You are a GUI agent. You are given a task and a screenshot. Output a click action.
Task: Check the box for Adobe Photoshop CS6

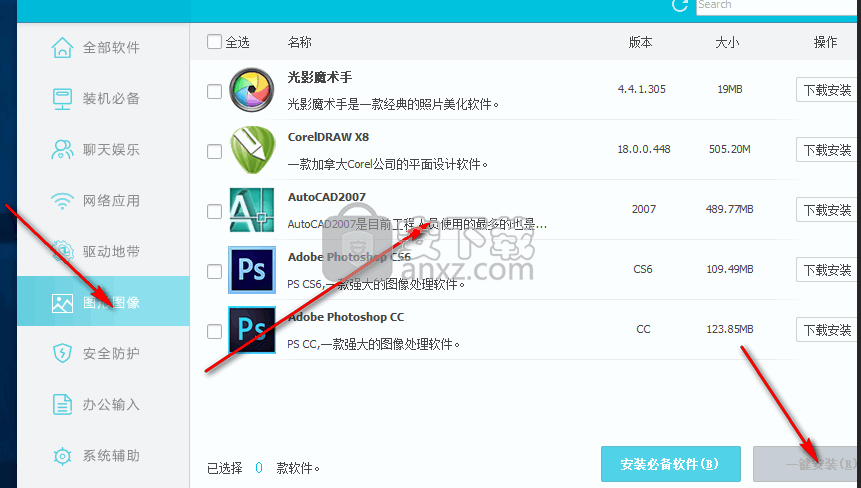tap(214, 271)
